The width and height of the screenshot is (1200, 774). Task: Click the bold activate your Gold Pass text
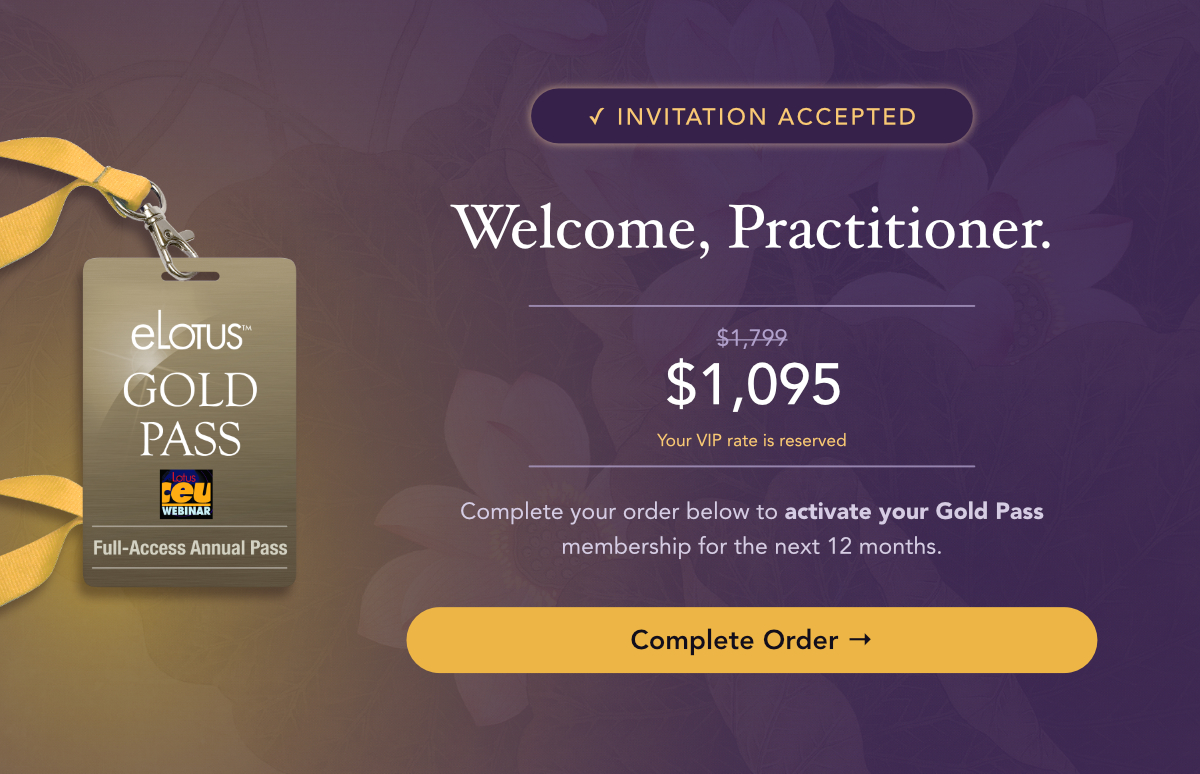coord(914,512)
